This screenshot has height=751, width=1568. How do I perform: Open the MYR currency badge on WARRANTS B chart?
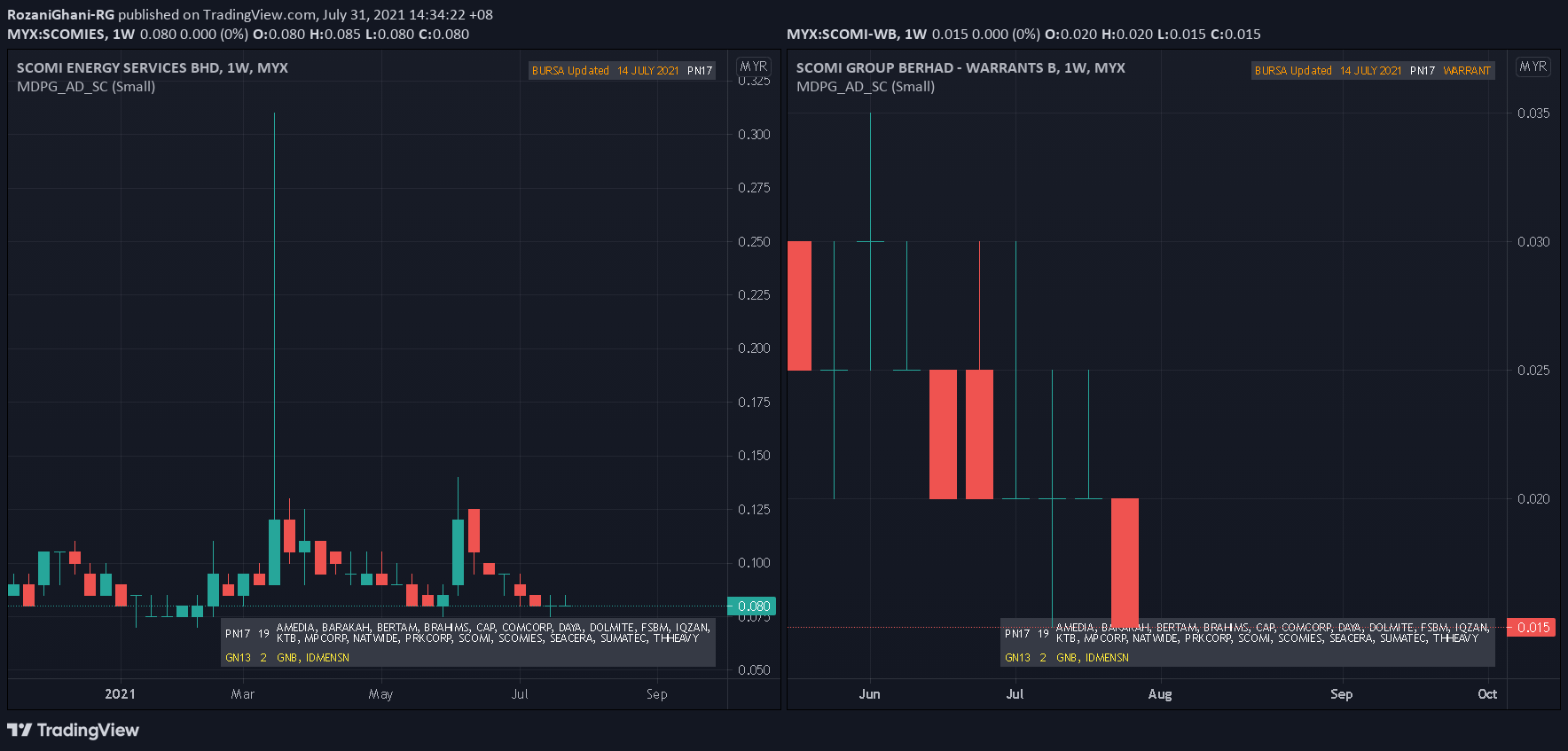tap(1533, 66)
